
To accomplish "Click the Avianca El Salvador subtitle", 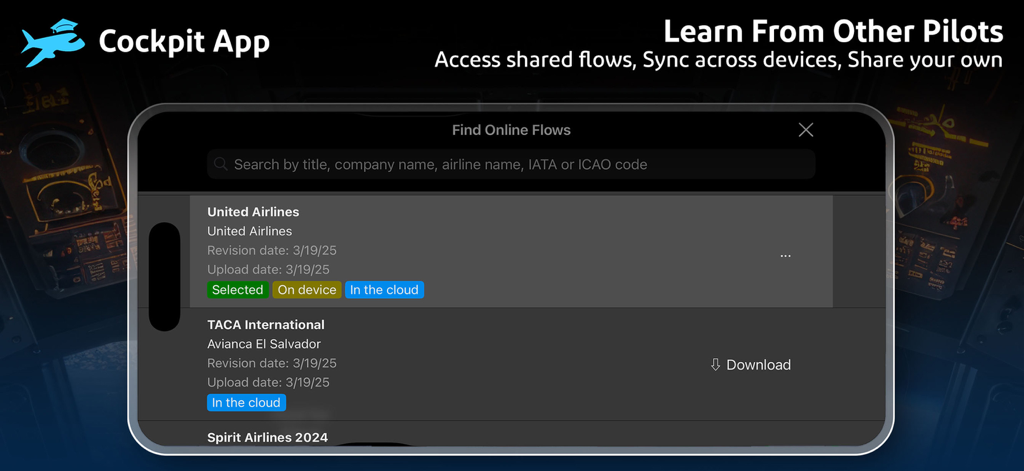I will 264,344.
